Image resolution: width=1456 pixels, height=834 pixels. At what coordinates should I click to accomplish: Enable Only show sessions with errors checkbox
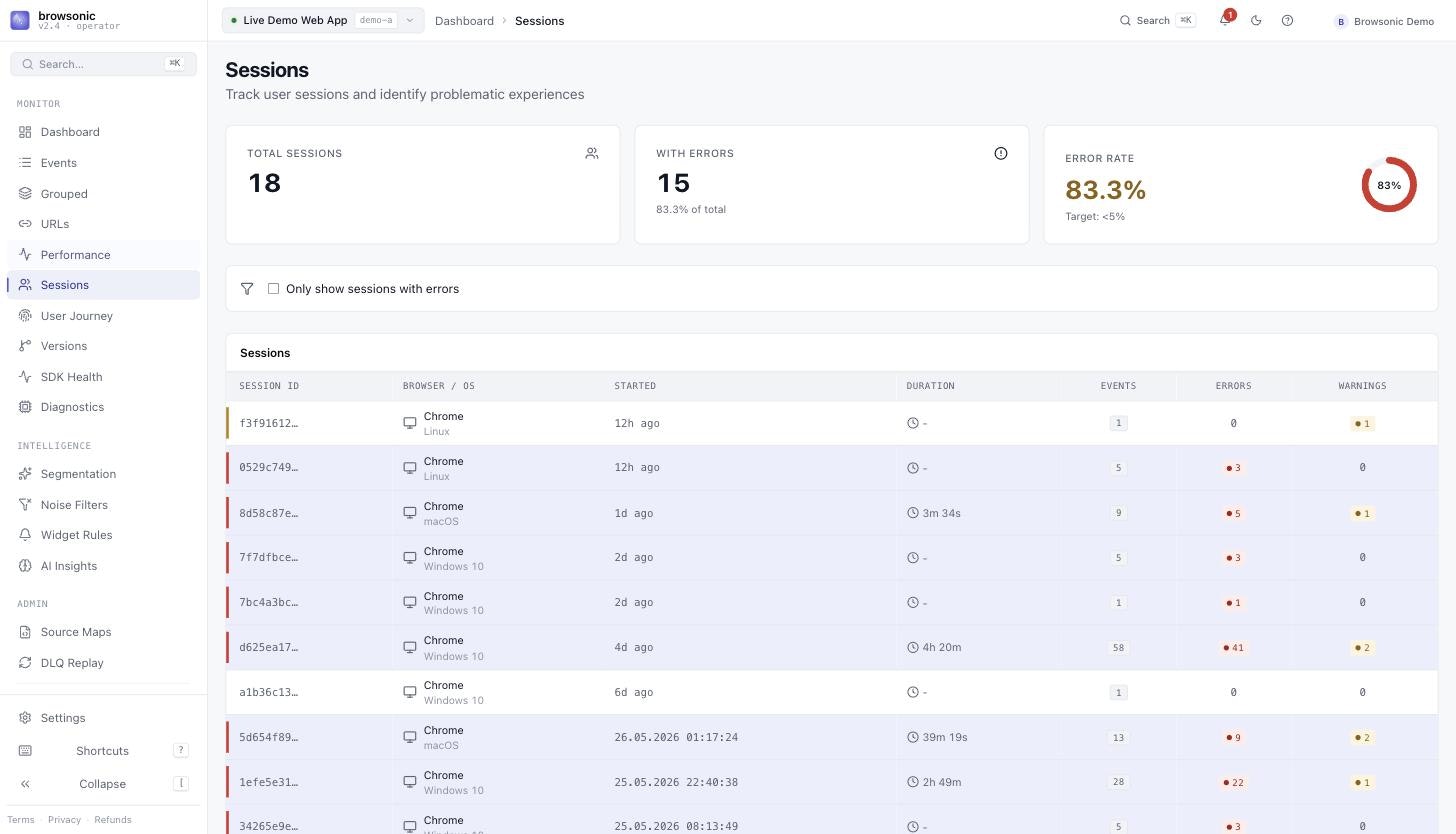pos(273,289)
